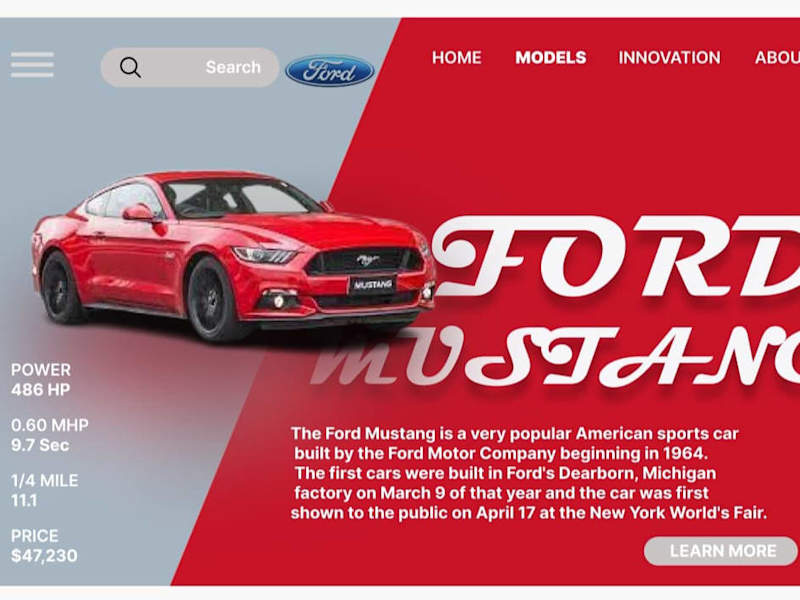
Task: Click the MUSTANG license plate on car
Action: [372, 285]
